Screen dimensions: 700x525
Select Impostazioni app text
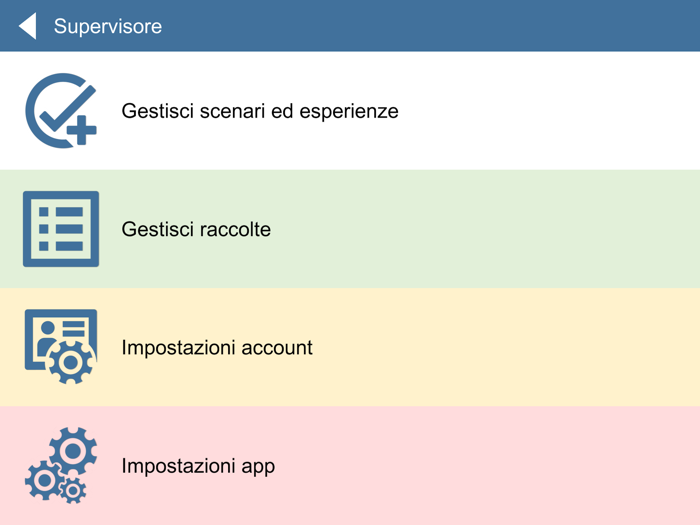(198, 466)
